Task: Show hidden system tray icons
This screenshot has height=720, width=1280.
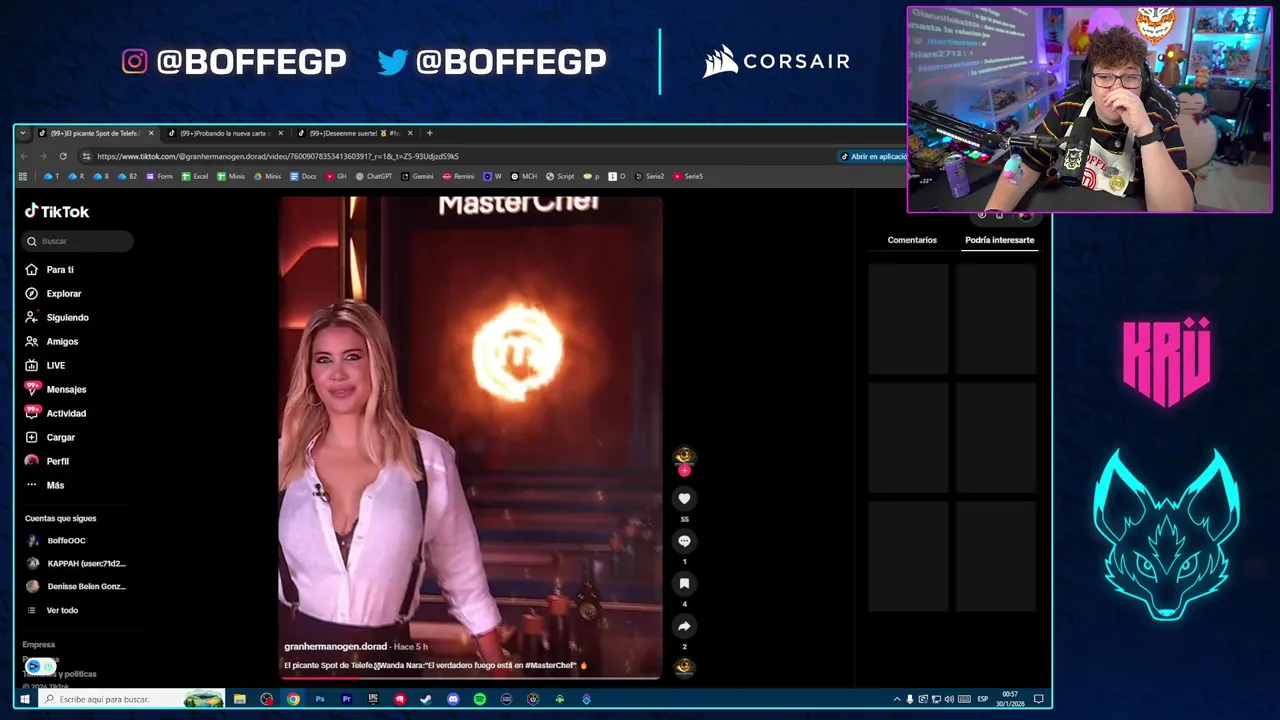Action: (x=897, y=699)
